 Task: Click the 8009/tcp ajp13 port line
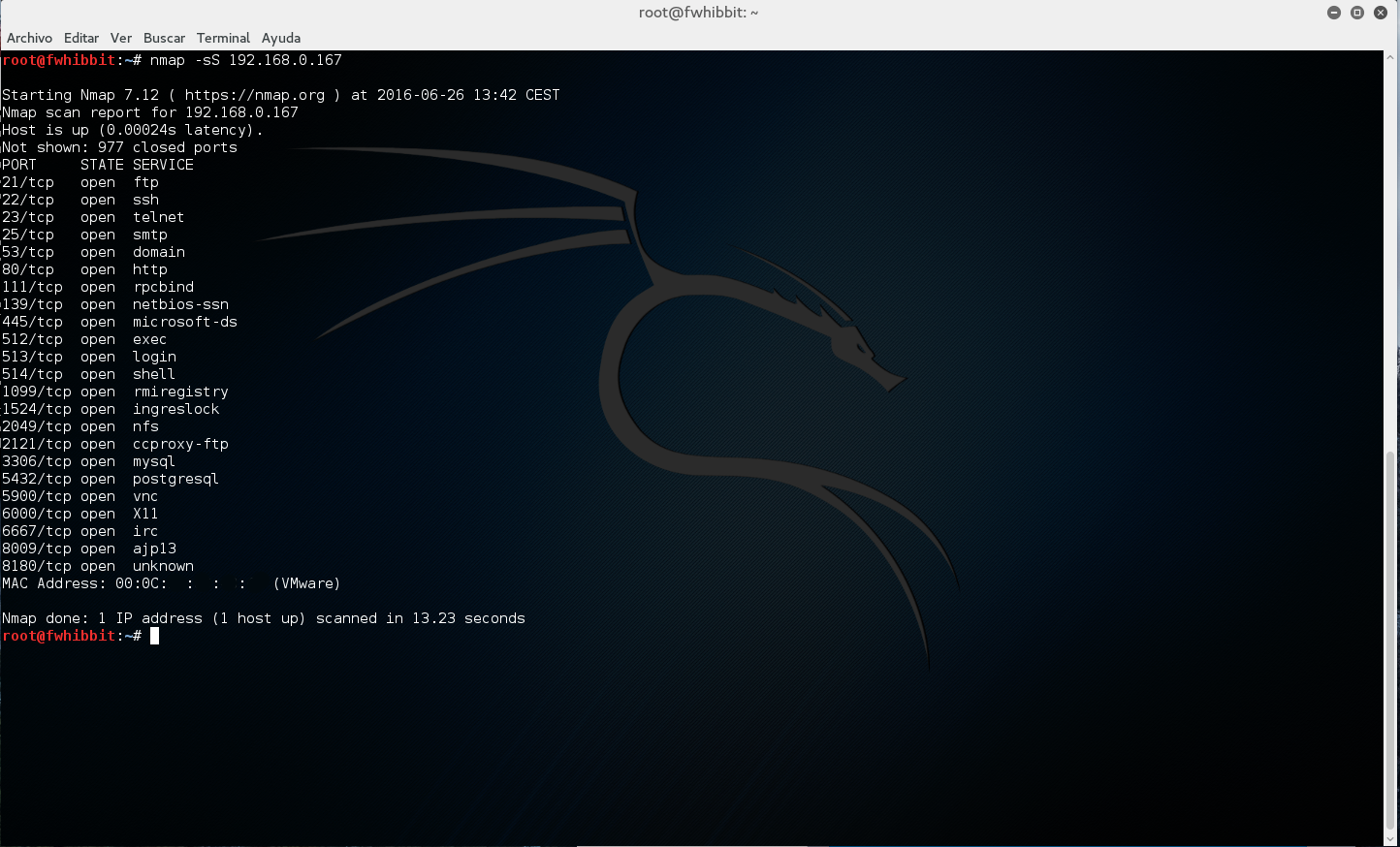89,549
